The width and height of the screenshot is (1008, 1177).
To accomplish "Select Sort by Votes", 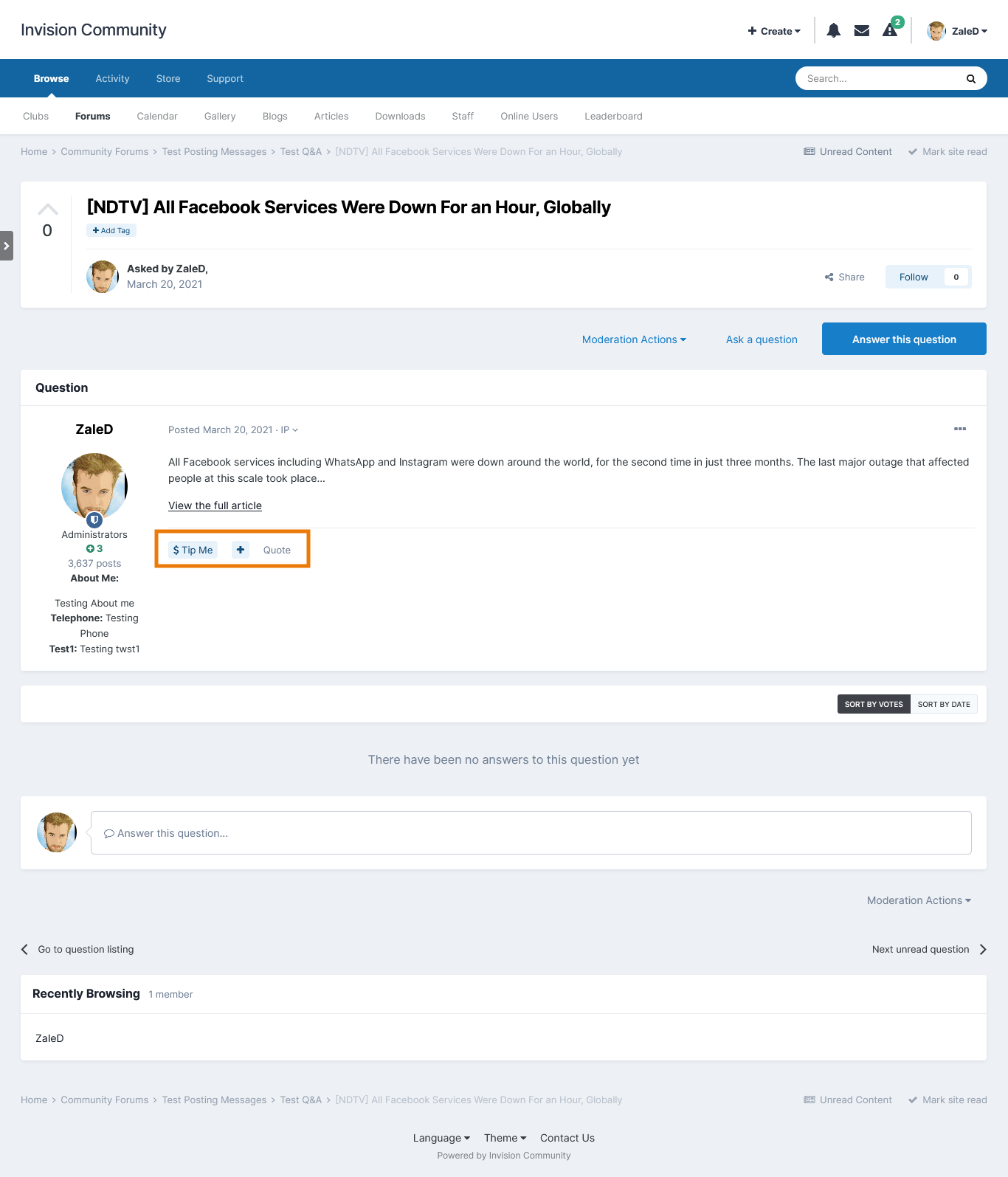I will pyautogui.click(x=874, y=704).
